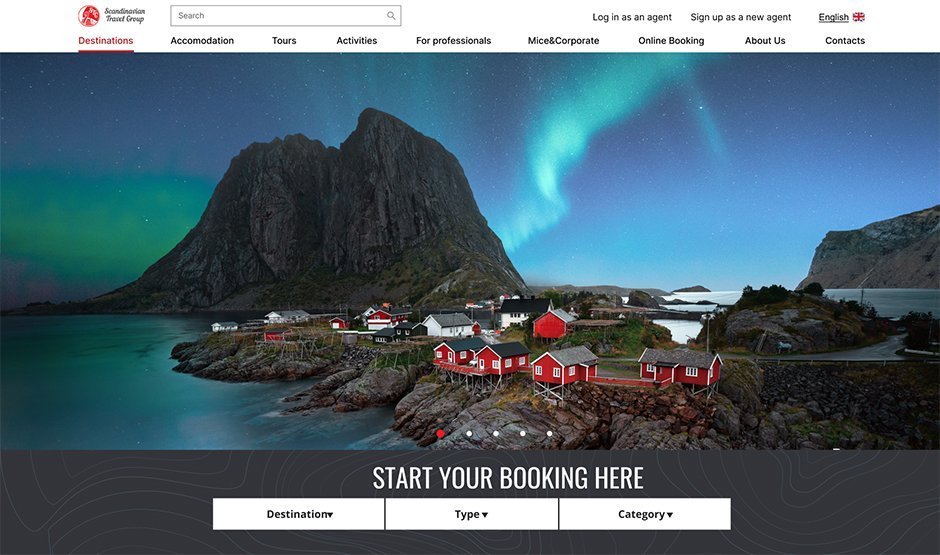Click Sign up as a new agent
Screen dimensions: 940x555
pyautogui.click(x=740, y=17)
